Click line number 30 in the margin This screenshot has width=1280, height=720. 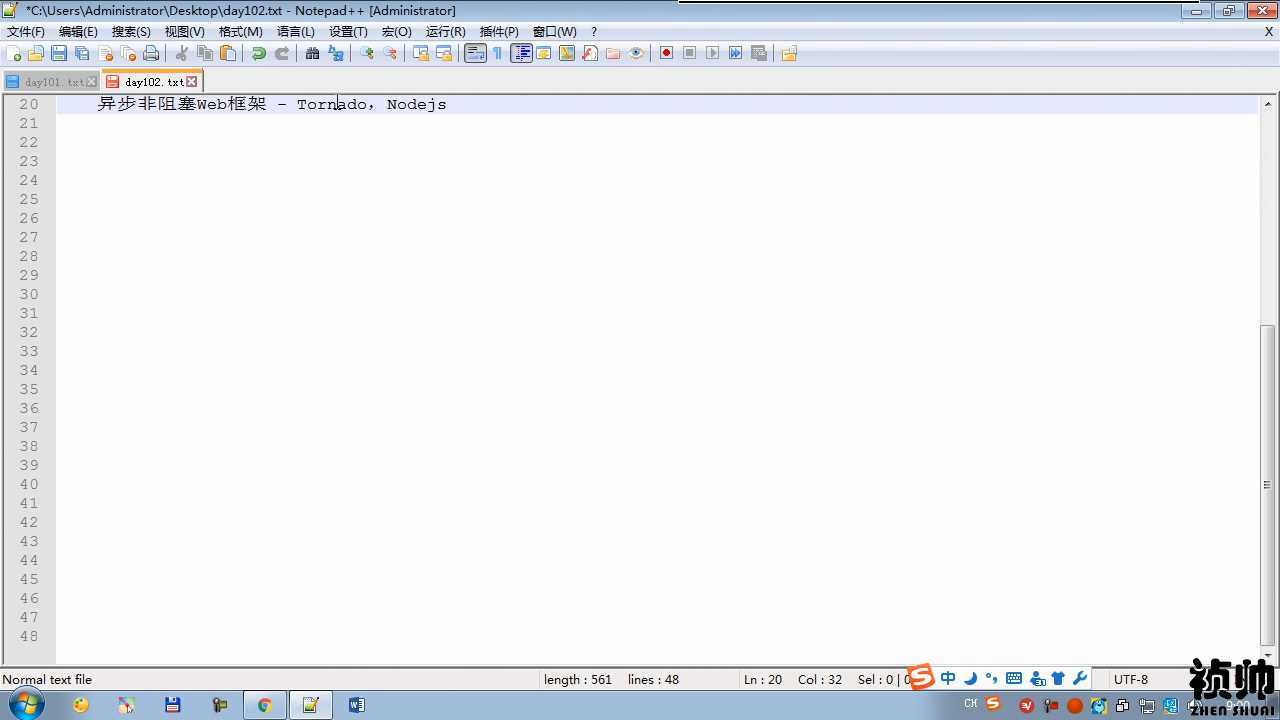(29, 294)
